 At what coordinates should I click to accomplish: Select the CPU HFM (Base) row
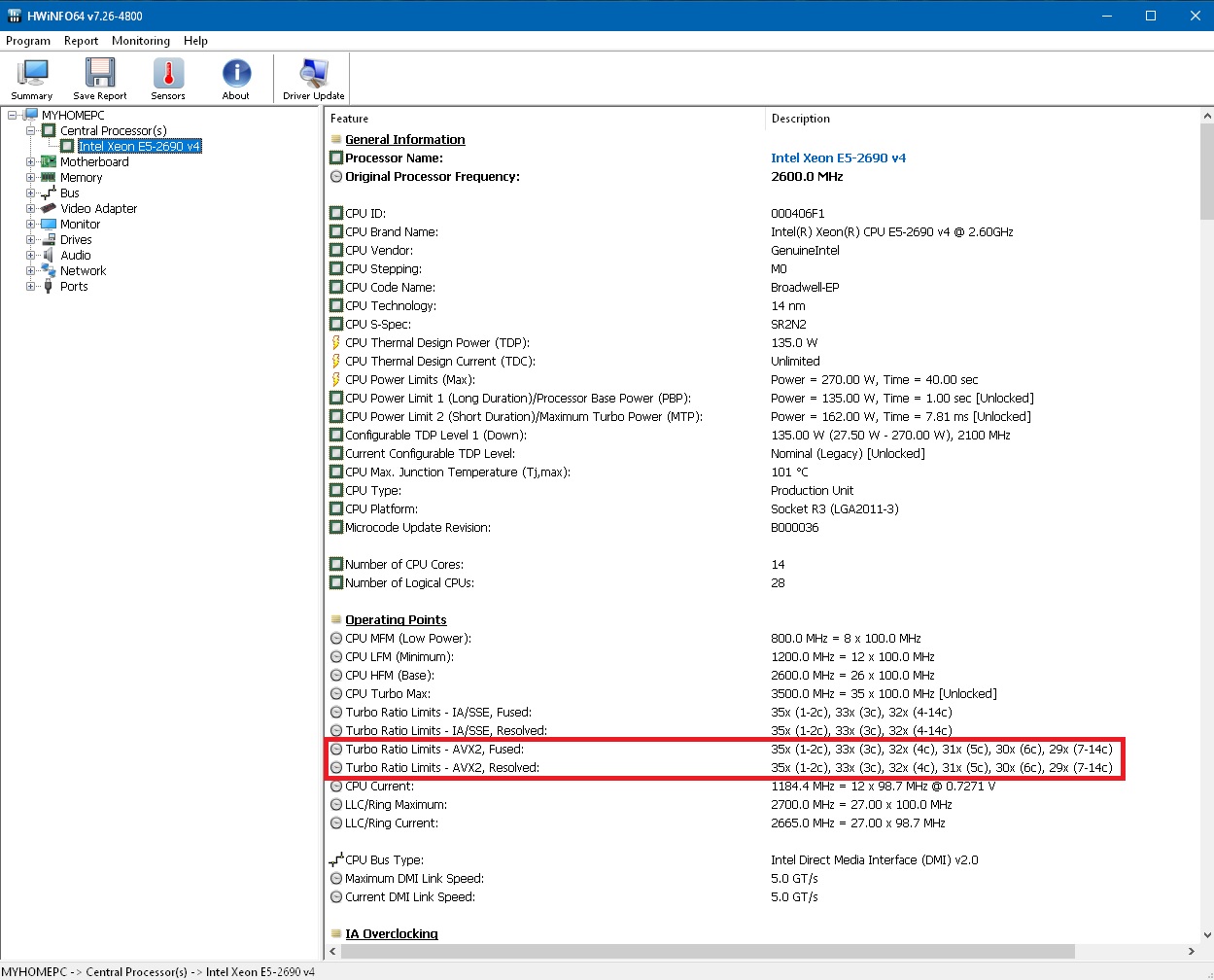coord(763,676)
